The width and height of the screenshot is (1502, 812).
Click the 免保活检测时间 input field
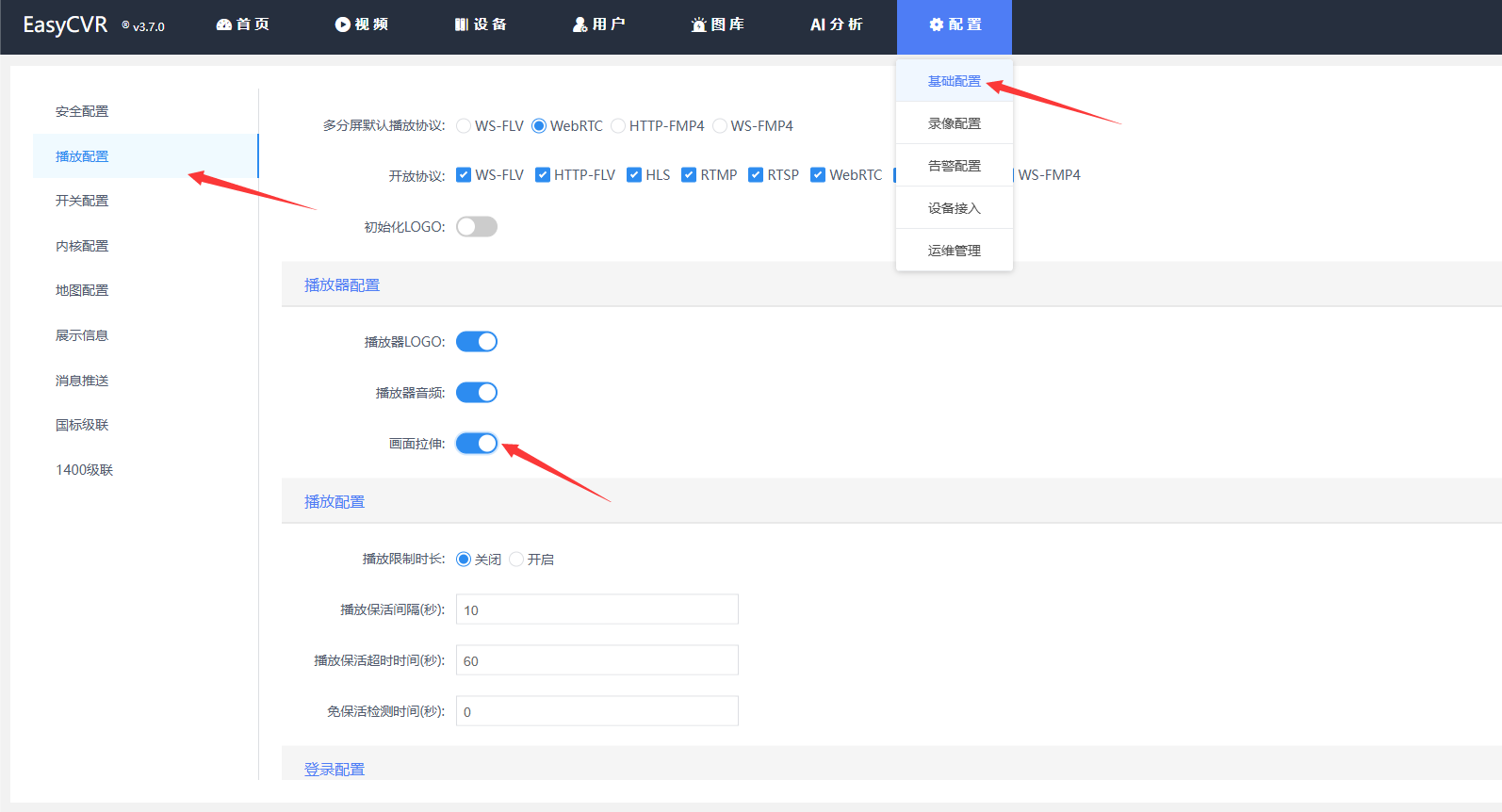tap(597, 711)
